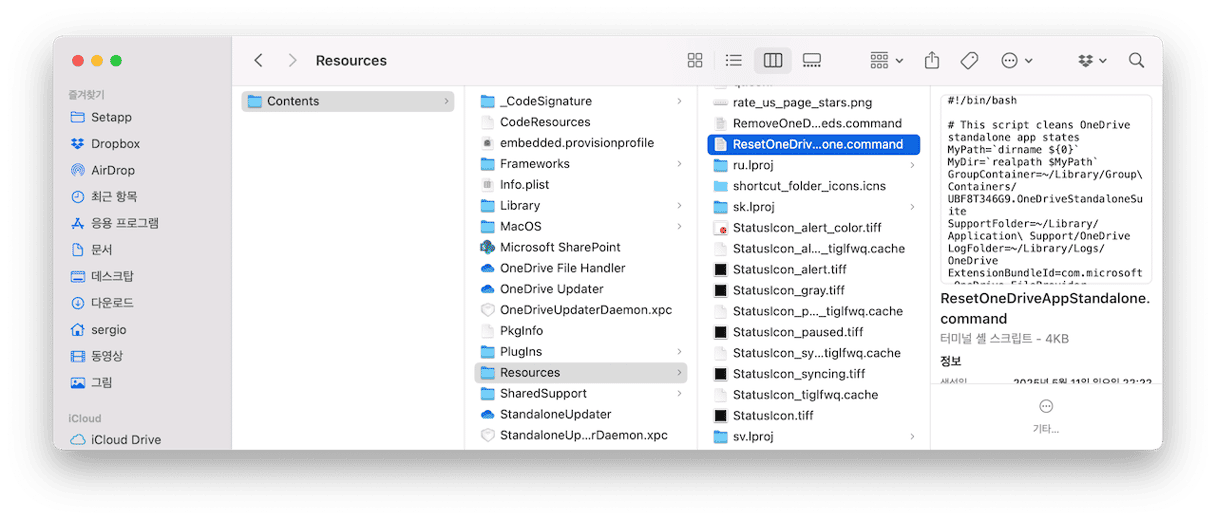Expand the Contents folder chevron

[x=446, y=101]
